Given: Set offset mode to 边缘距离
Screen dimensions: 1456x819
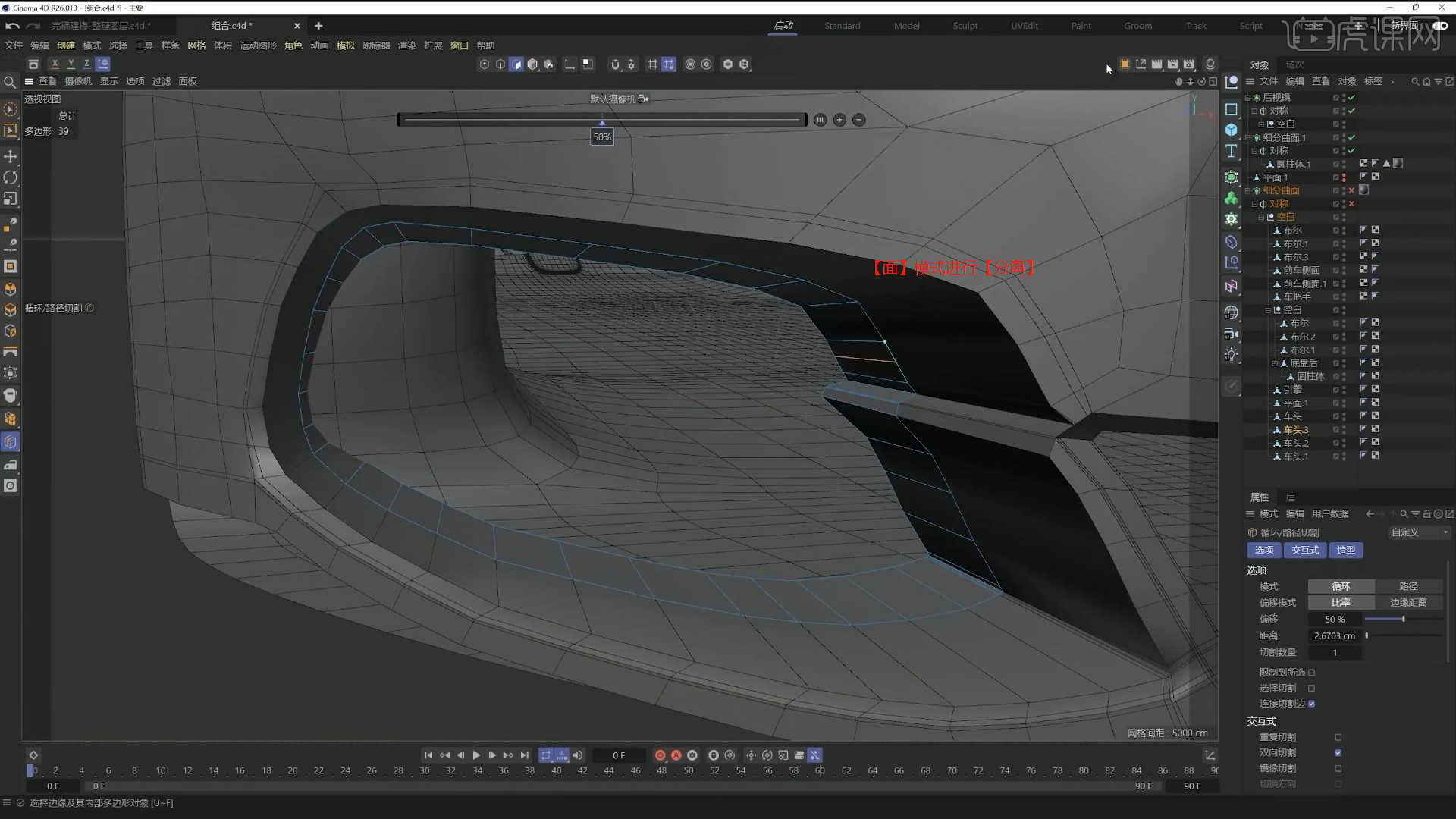Looking at the screenshot, I should (x=1408, y=603).
